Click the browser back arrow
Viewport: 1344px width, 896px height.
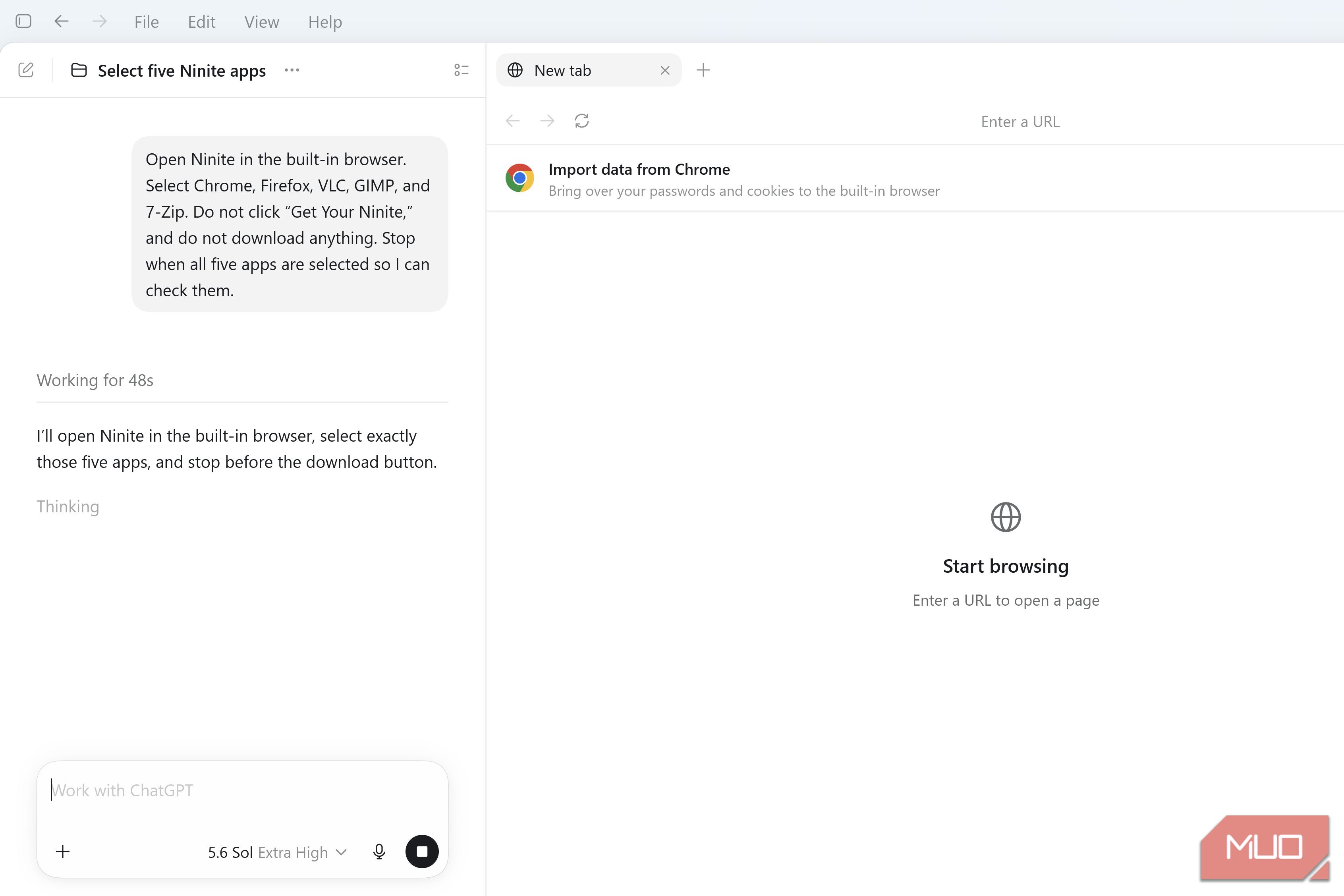click(513, 121)
